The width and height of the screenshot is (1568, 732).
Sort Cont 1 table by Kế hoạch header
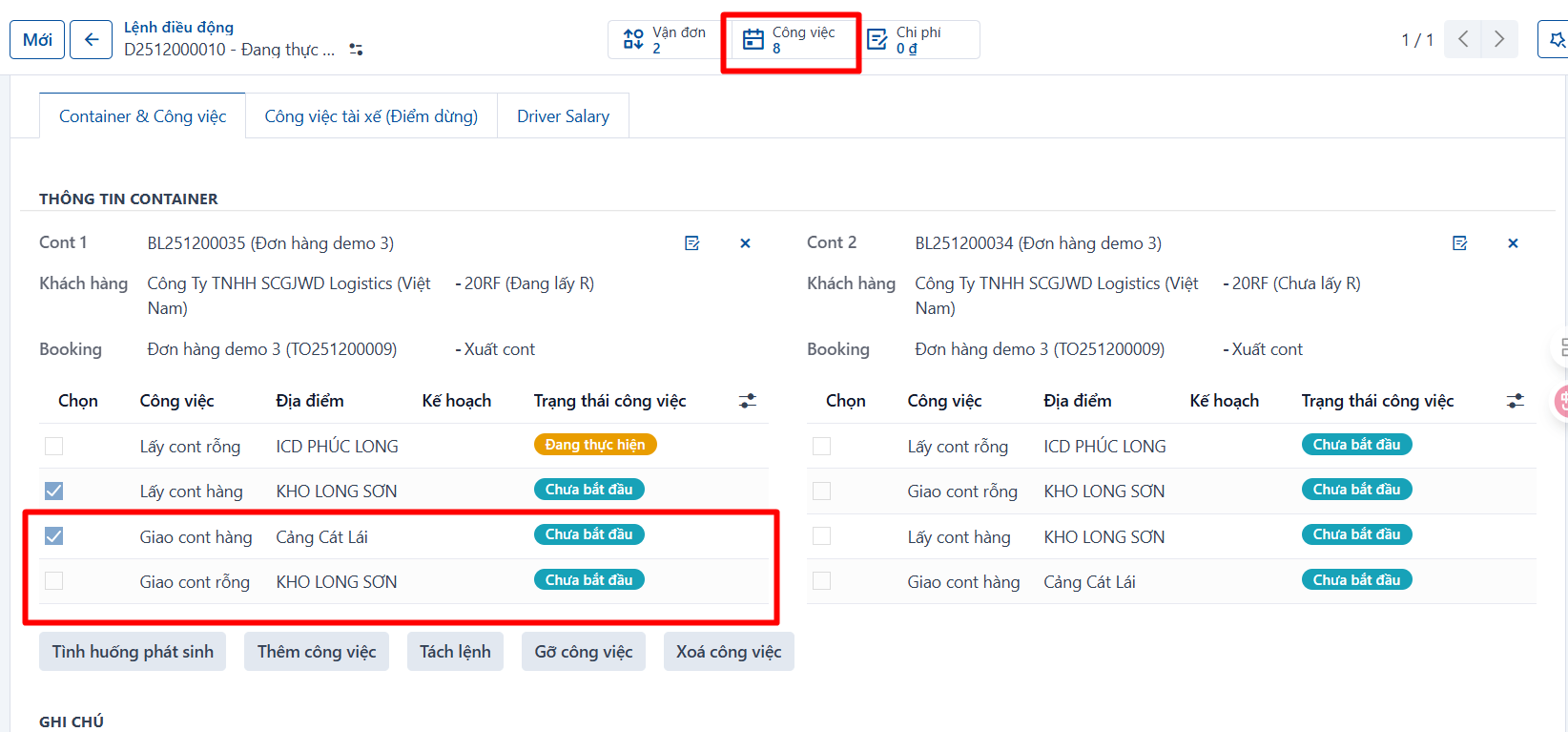[x=457, y=401]
